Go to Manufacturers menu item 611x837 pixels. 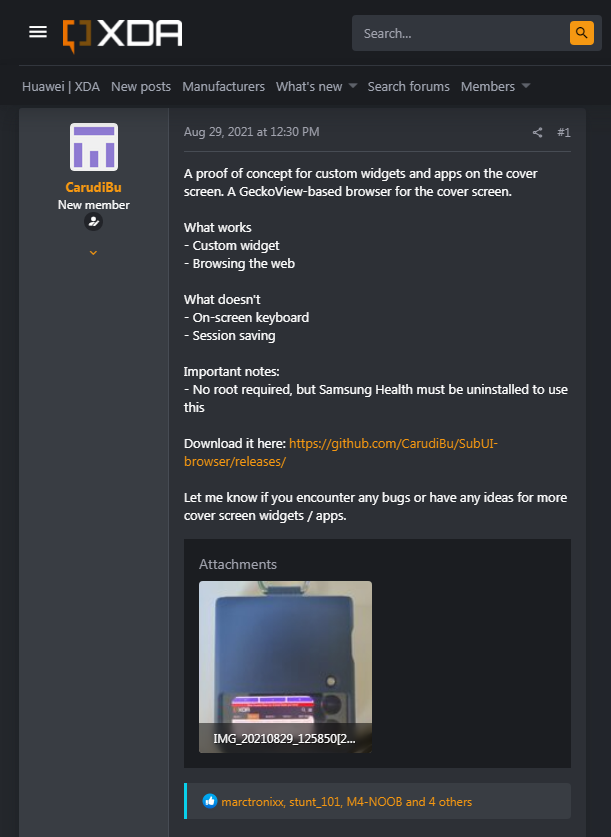pos(224,86)
